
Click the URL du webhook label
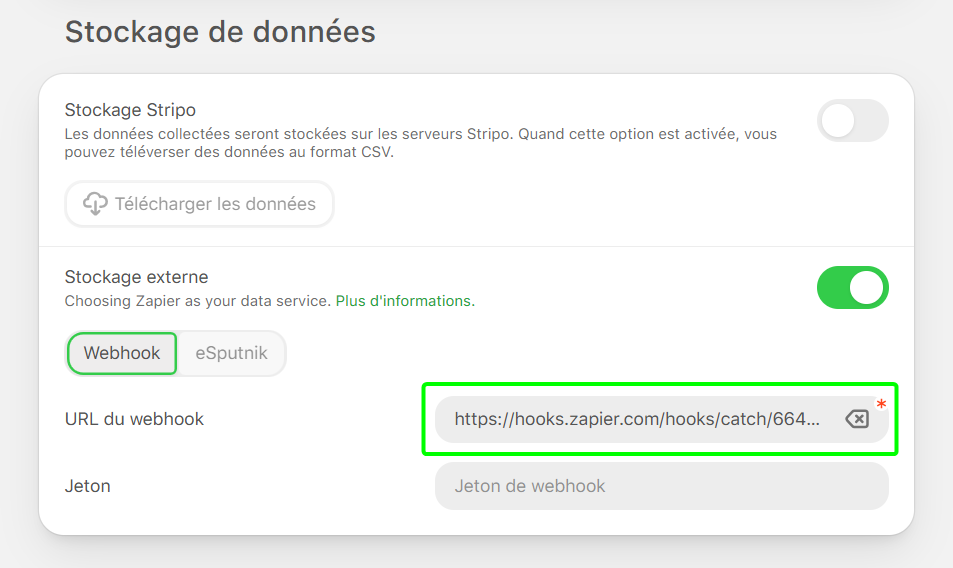(134, 419)
